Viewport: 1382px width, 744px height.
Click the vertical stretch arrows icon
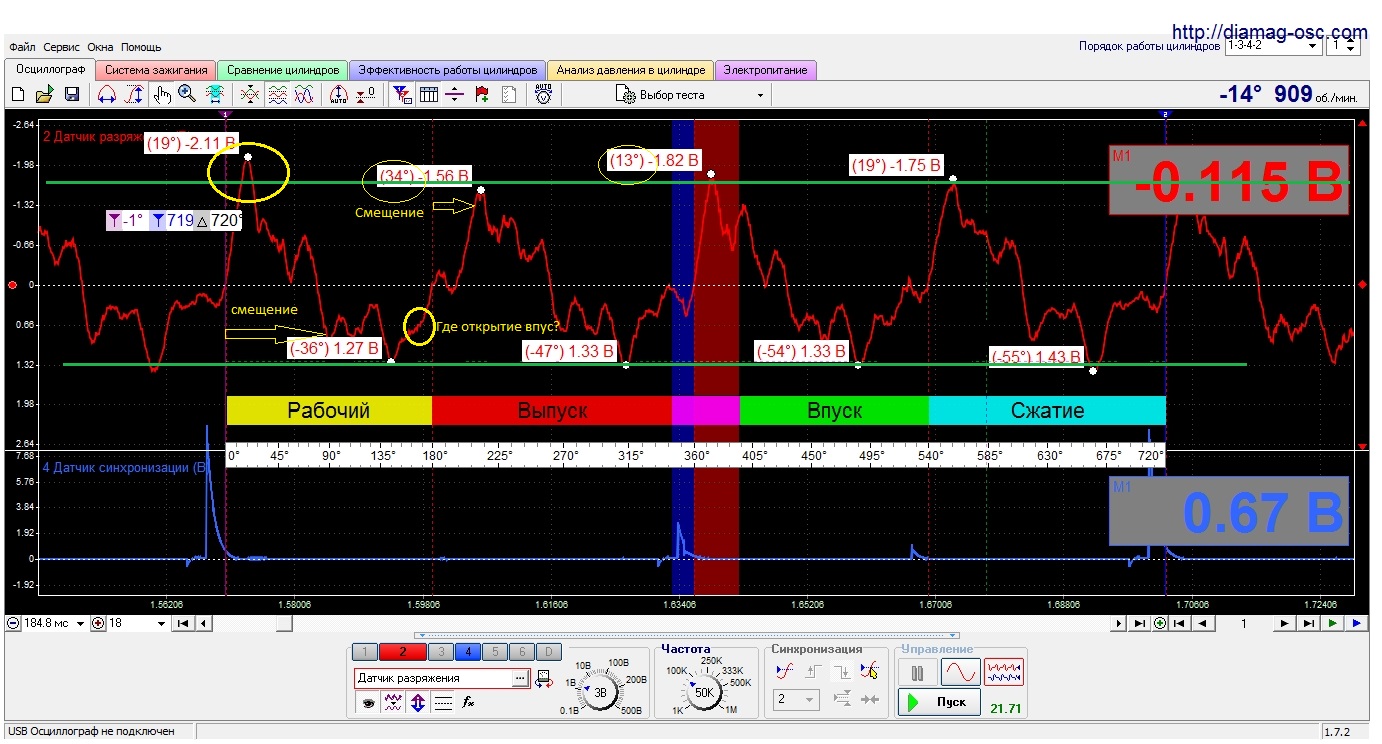click(418, 703)
